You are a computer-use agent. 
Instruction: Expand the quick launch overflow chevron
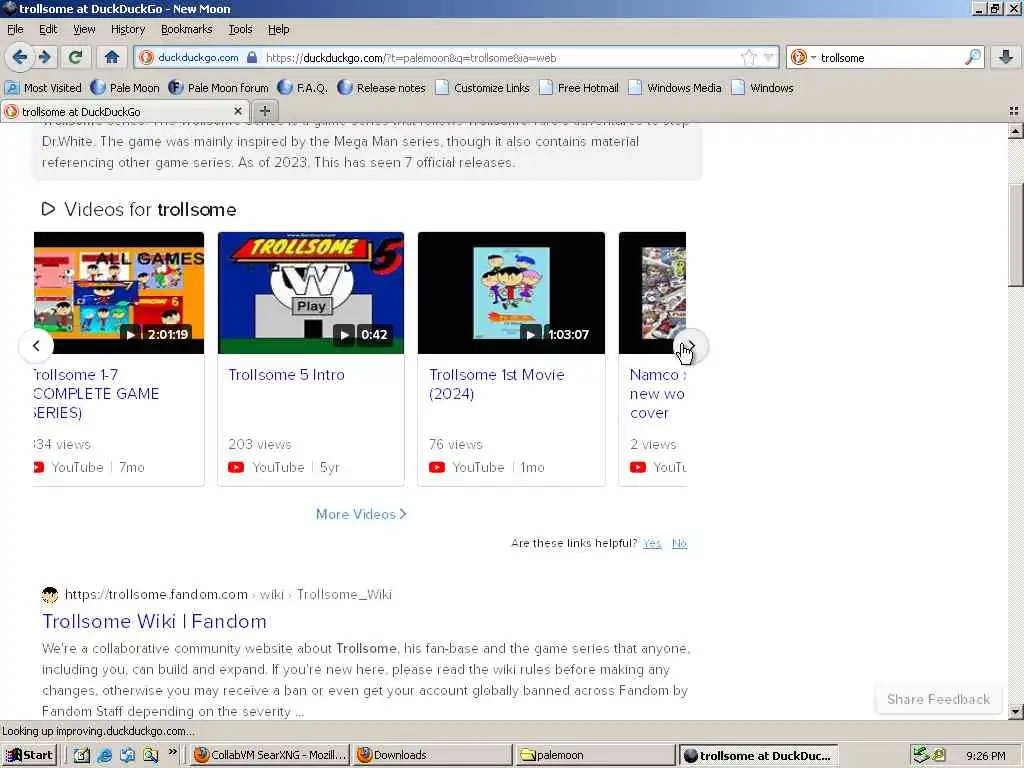(172, 752)
